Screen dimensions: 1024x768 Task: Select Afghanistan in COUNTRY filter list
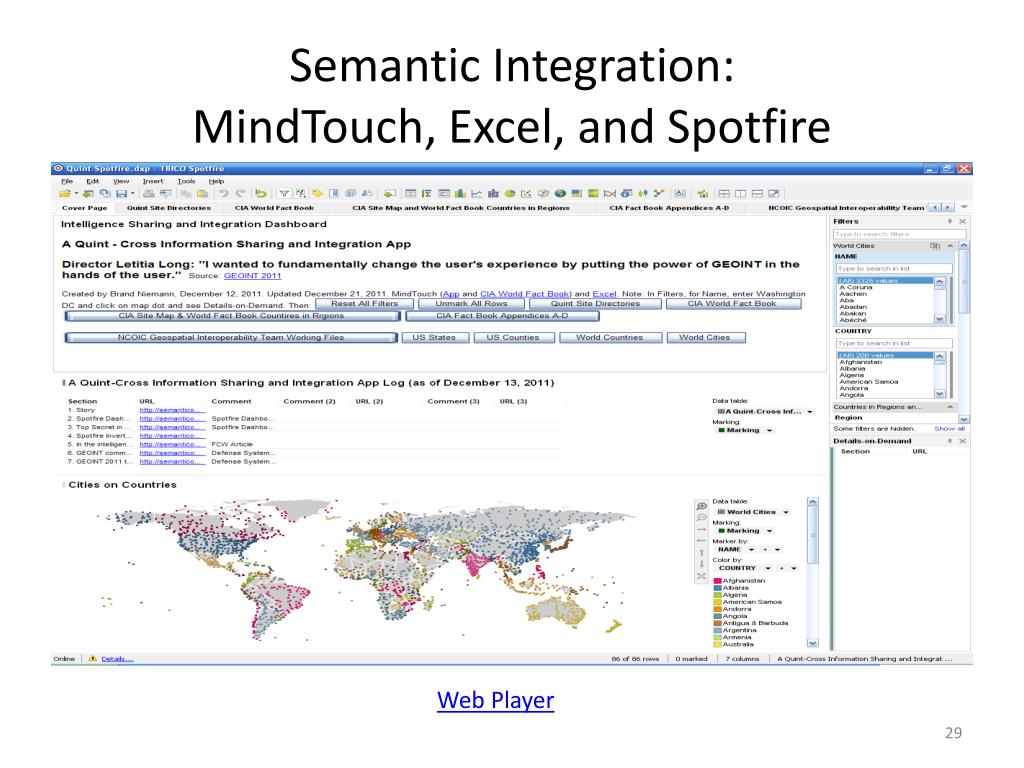(861, 362)
